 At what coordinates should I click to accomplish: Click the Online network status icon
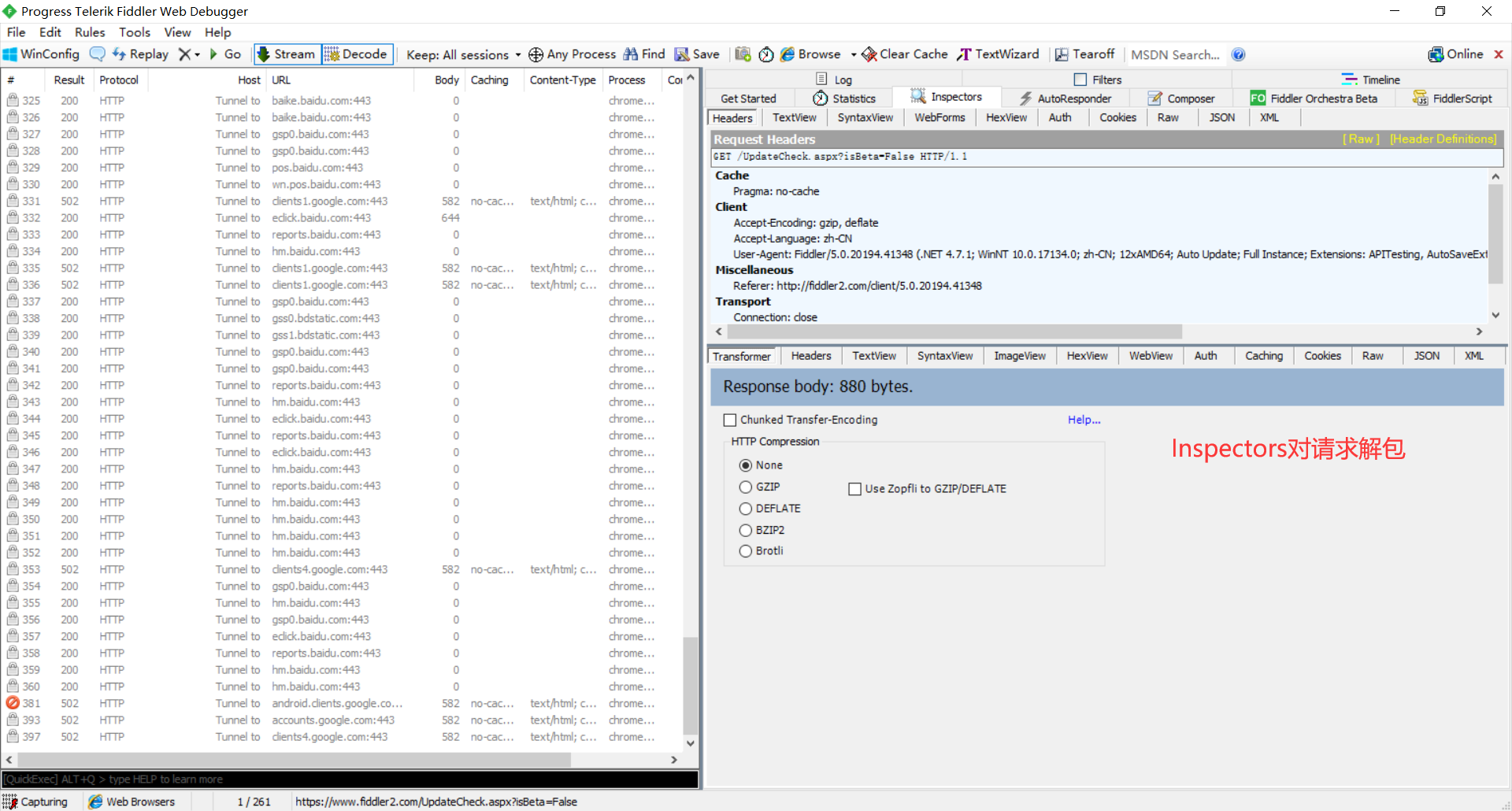tap(1456, 54)
